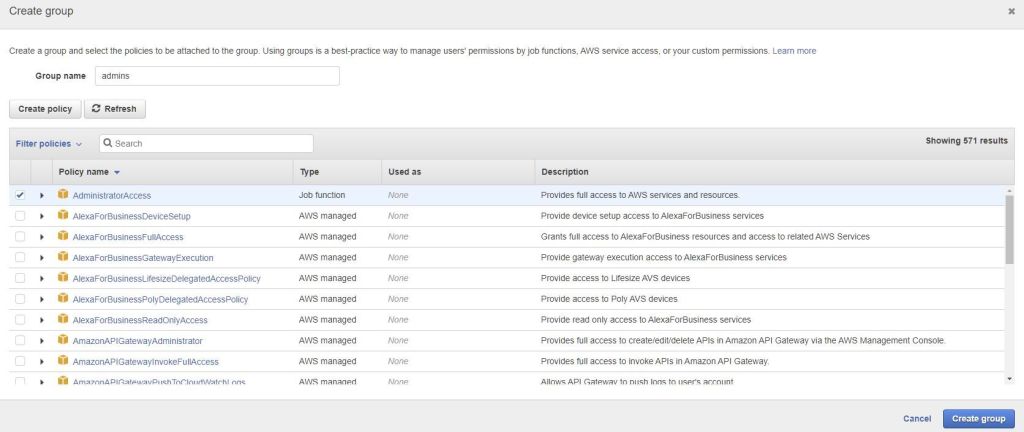
Task: Click the AlexaForBusinessDeviceSetup policy box icon
Action: 63,216
